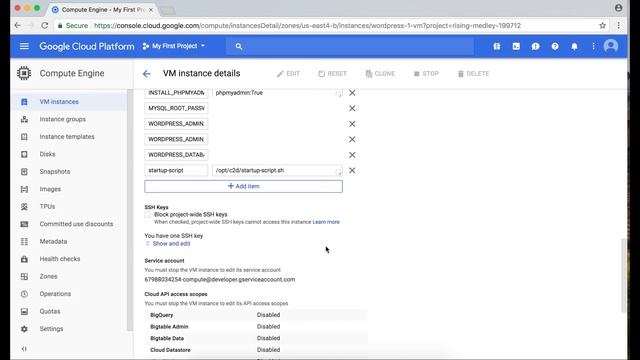This screenshot has height=360, width=640.
Task: Remove the MYSQL_ROOT_PASSWORD metadata row
Action: tap(352, 109)
